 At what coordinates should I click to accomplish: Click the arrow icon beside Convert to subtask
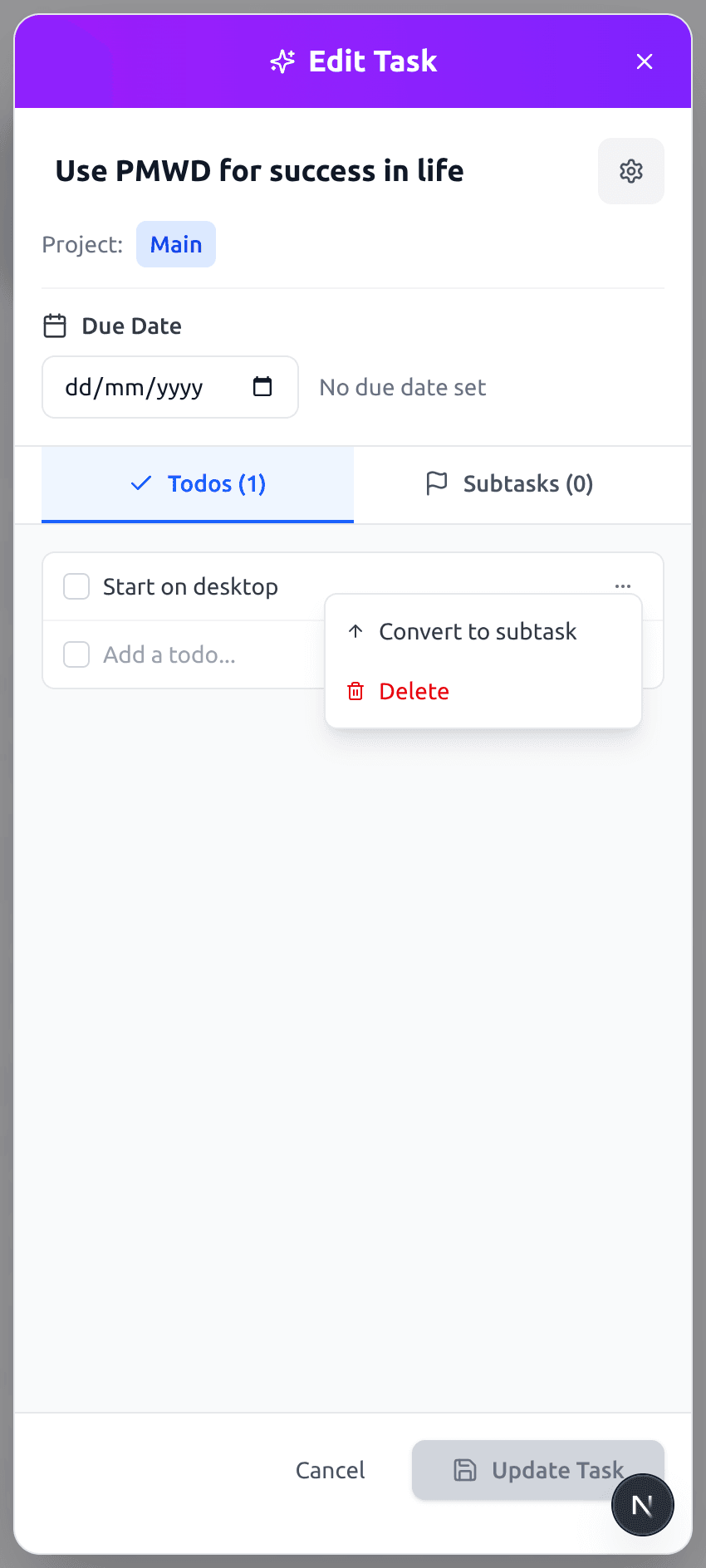click(x=355, y=631)
